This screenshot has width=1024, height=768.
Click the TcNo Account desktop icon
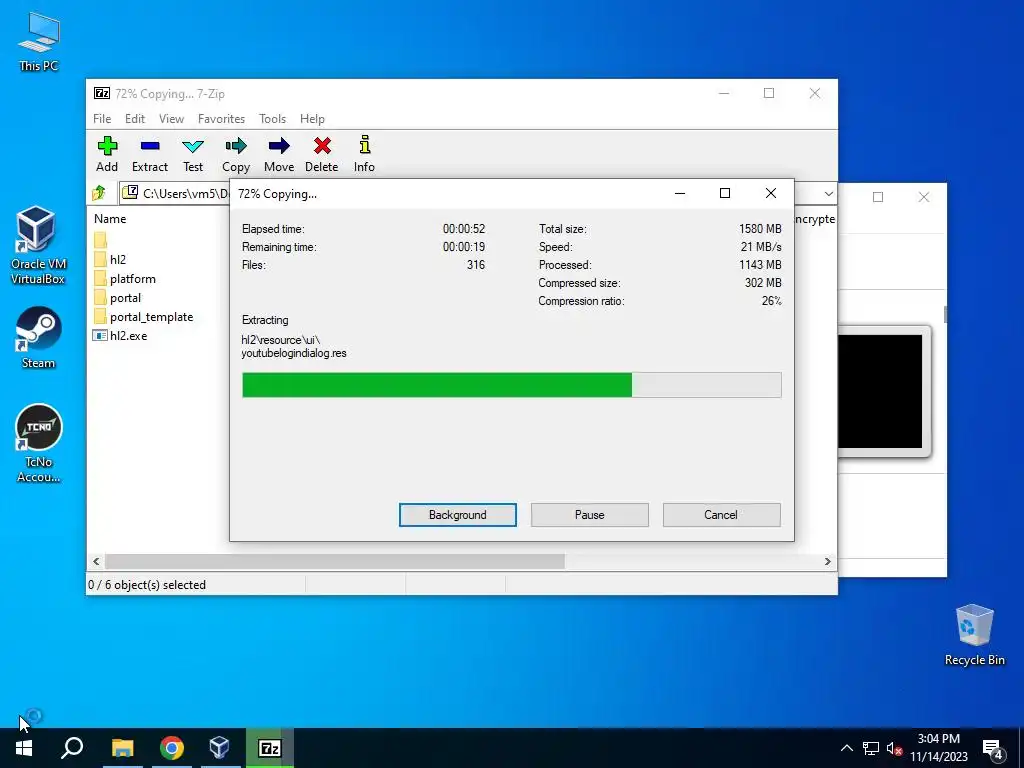[39, 444]
